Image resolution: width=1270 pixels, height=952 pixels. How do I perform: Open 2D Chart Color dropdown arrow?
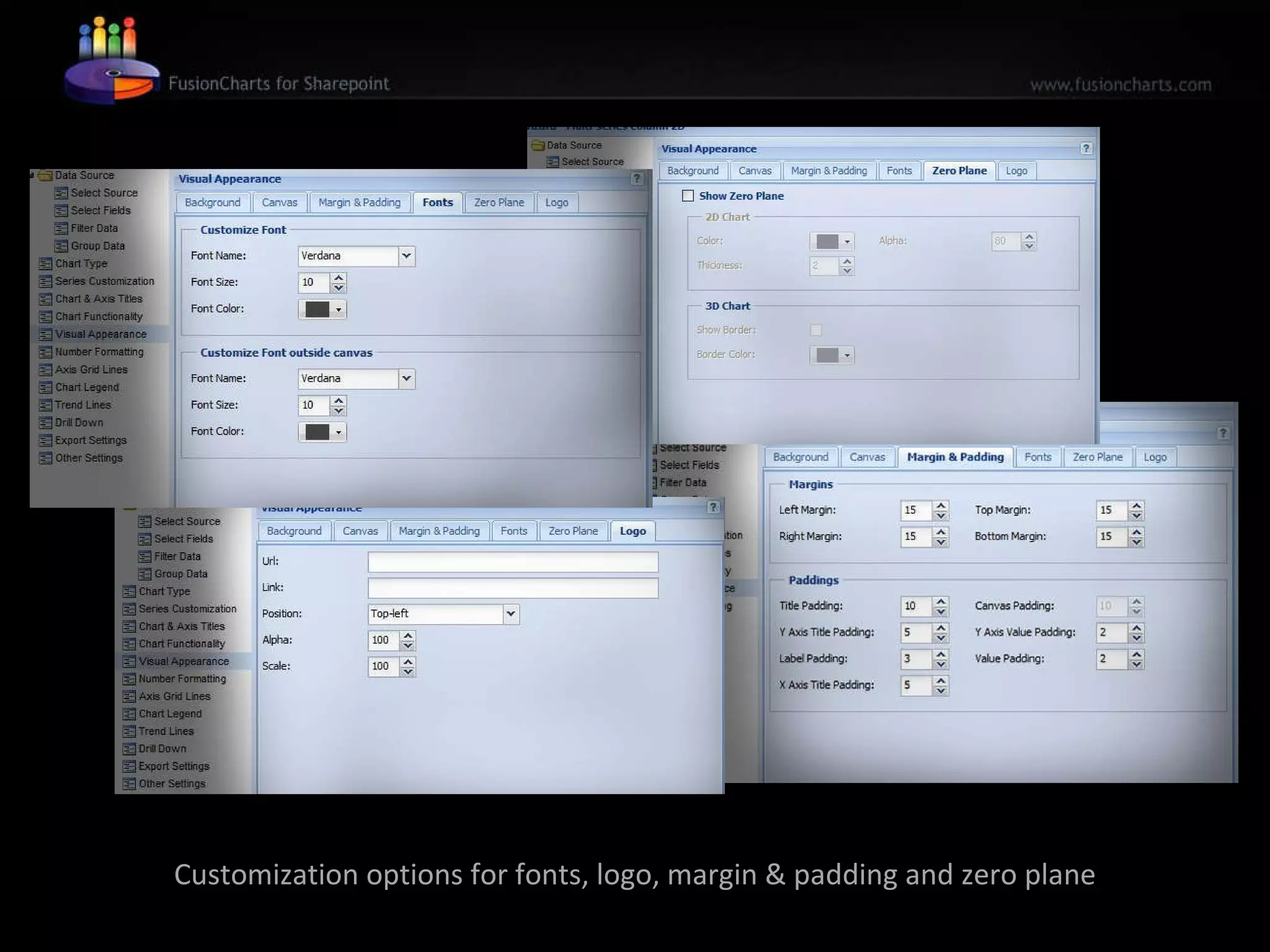(847, 241)
